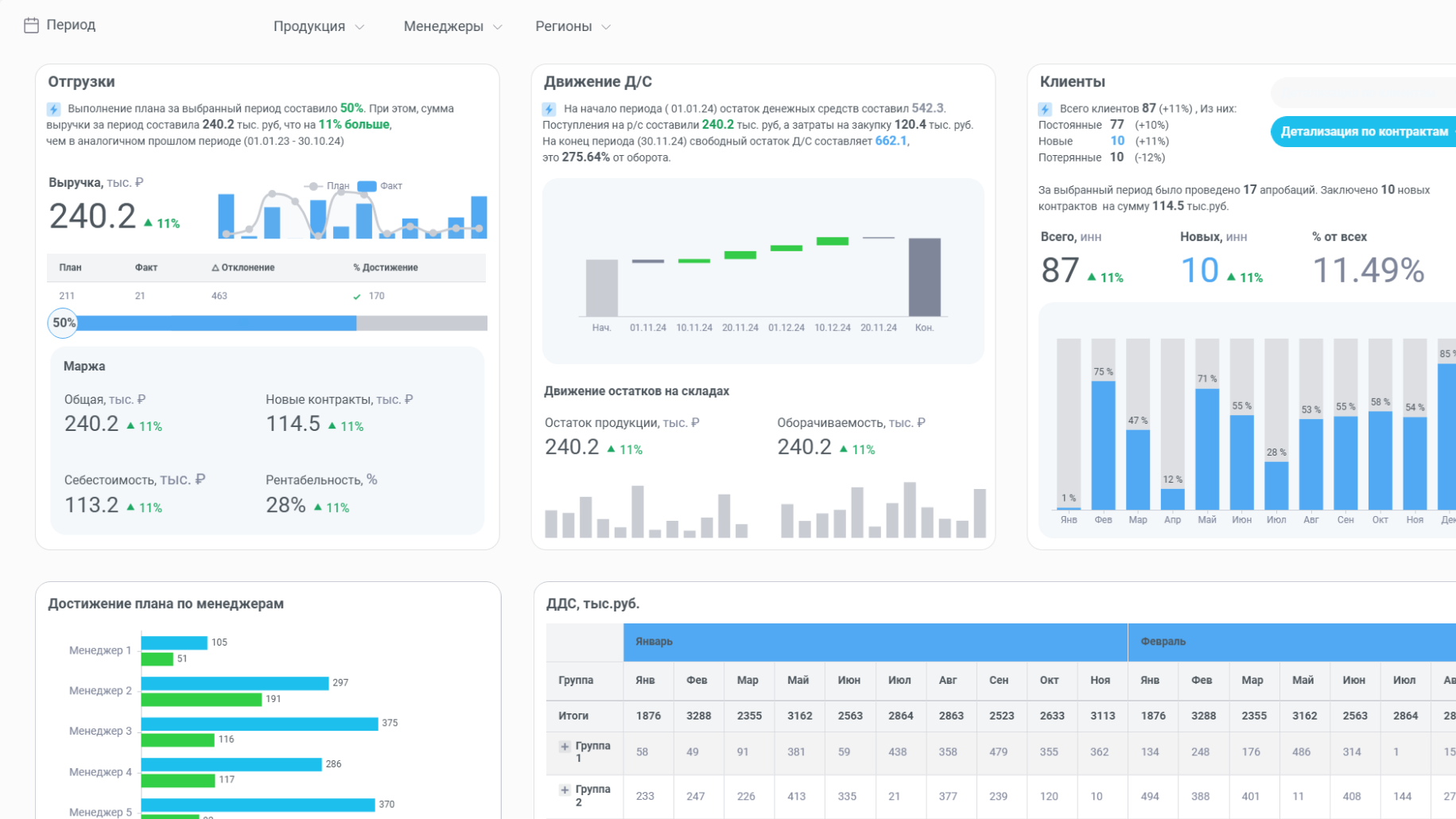
Task: Toggle the Факт legend item
Action: click(x=380, y=186)
